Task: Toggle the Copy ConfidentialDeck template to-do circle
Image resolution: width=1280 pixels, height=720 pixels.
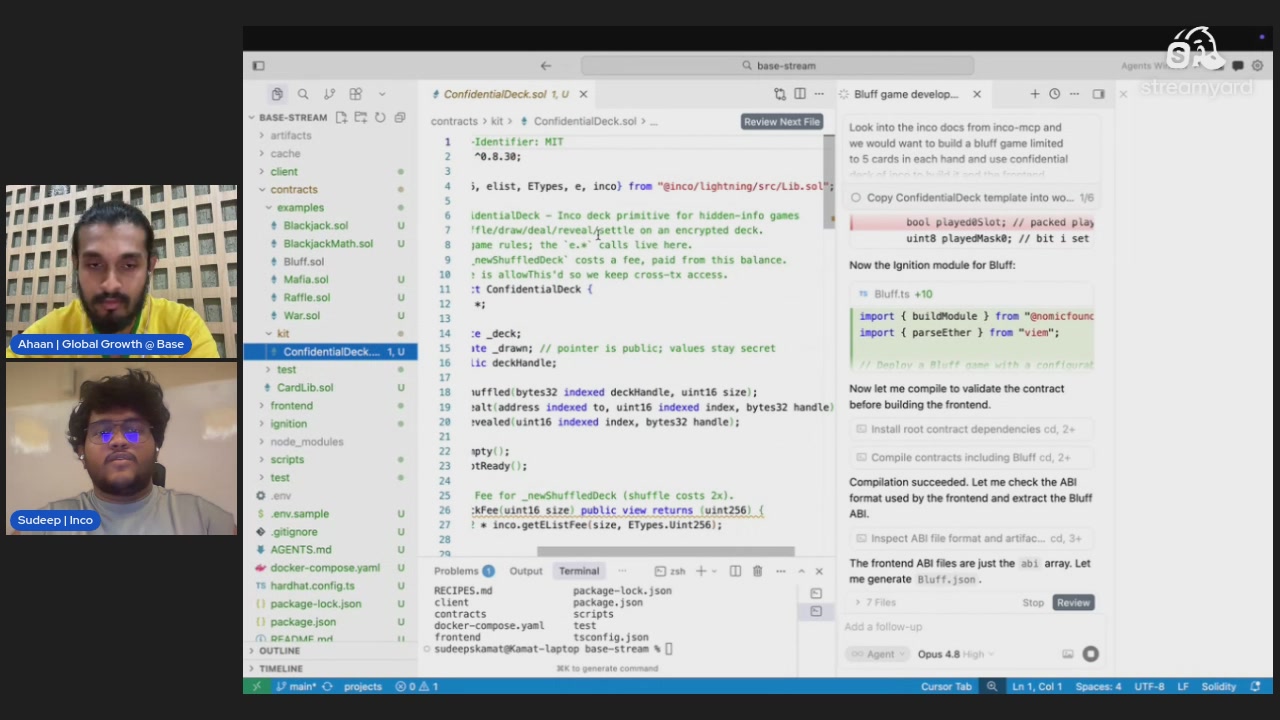Action: [856, 198]
